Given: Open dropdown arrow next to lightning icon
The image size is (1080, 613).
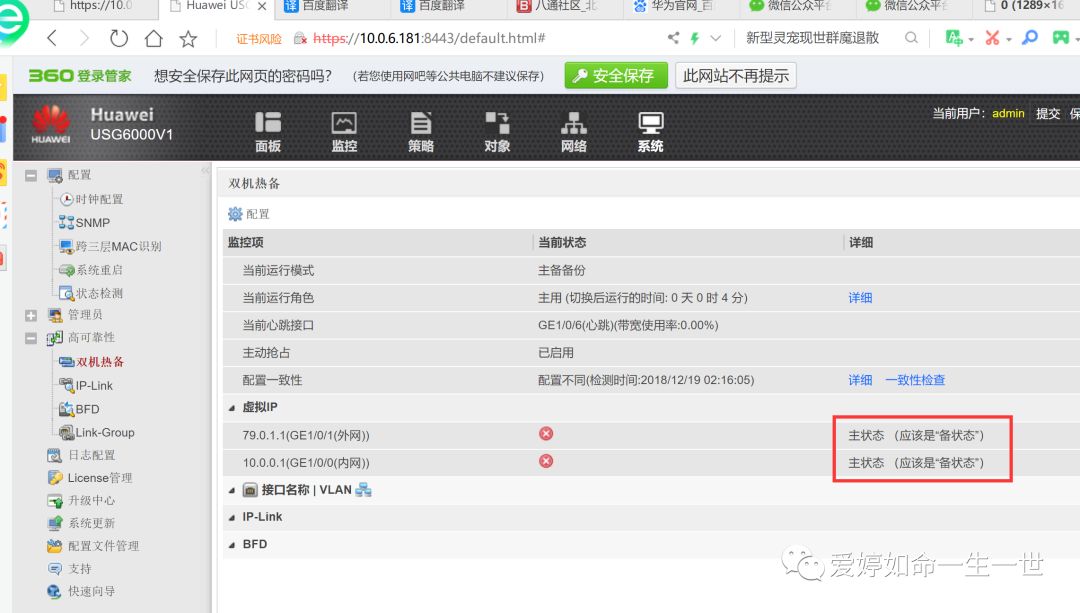Looking at the screenshot, I should 716,39.
